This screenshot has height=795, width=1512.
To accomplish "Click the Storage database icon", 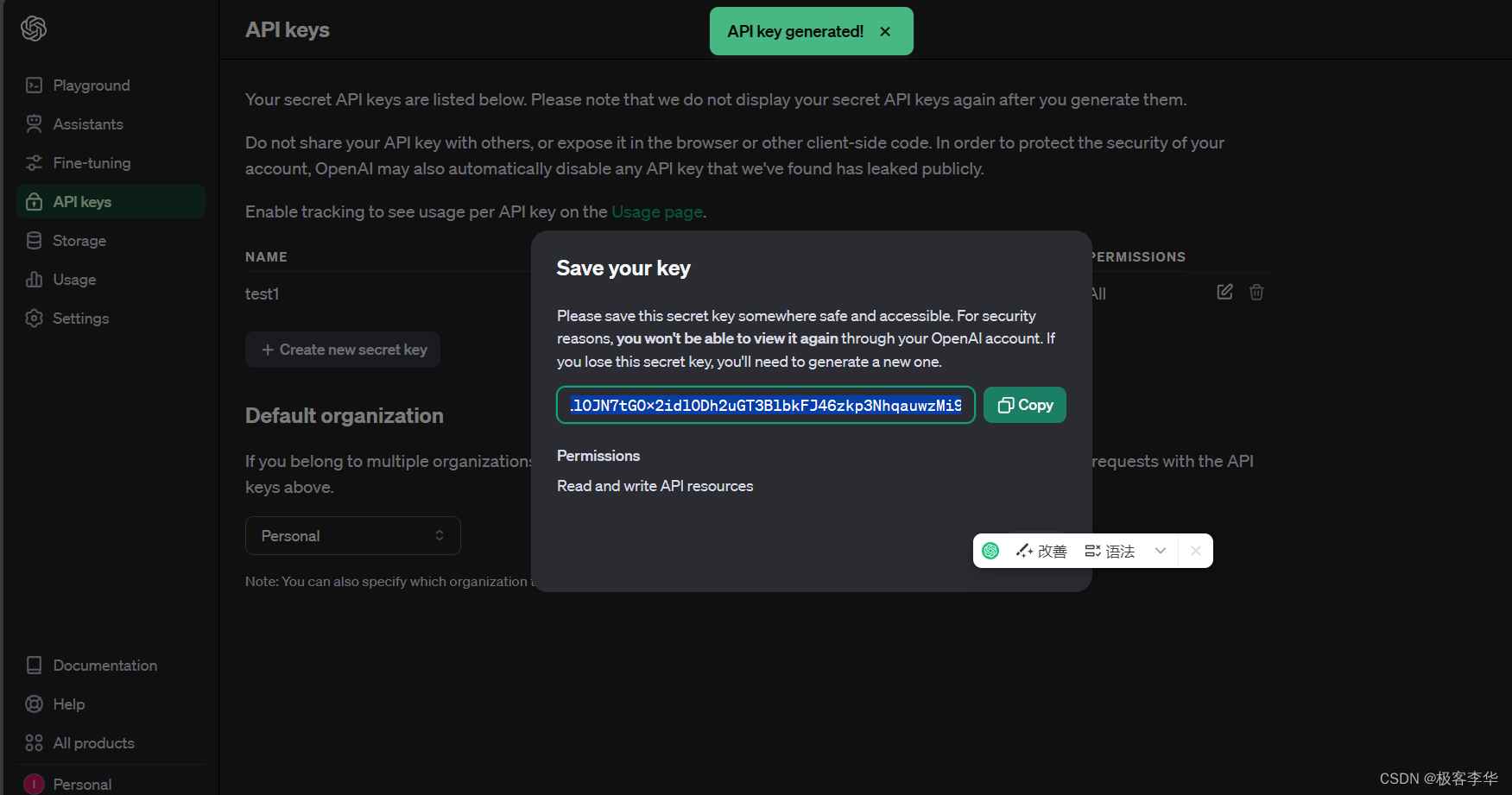I will pyautogui.click(x=35, y=241).
